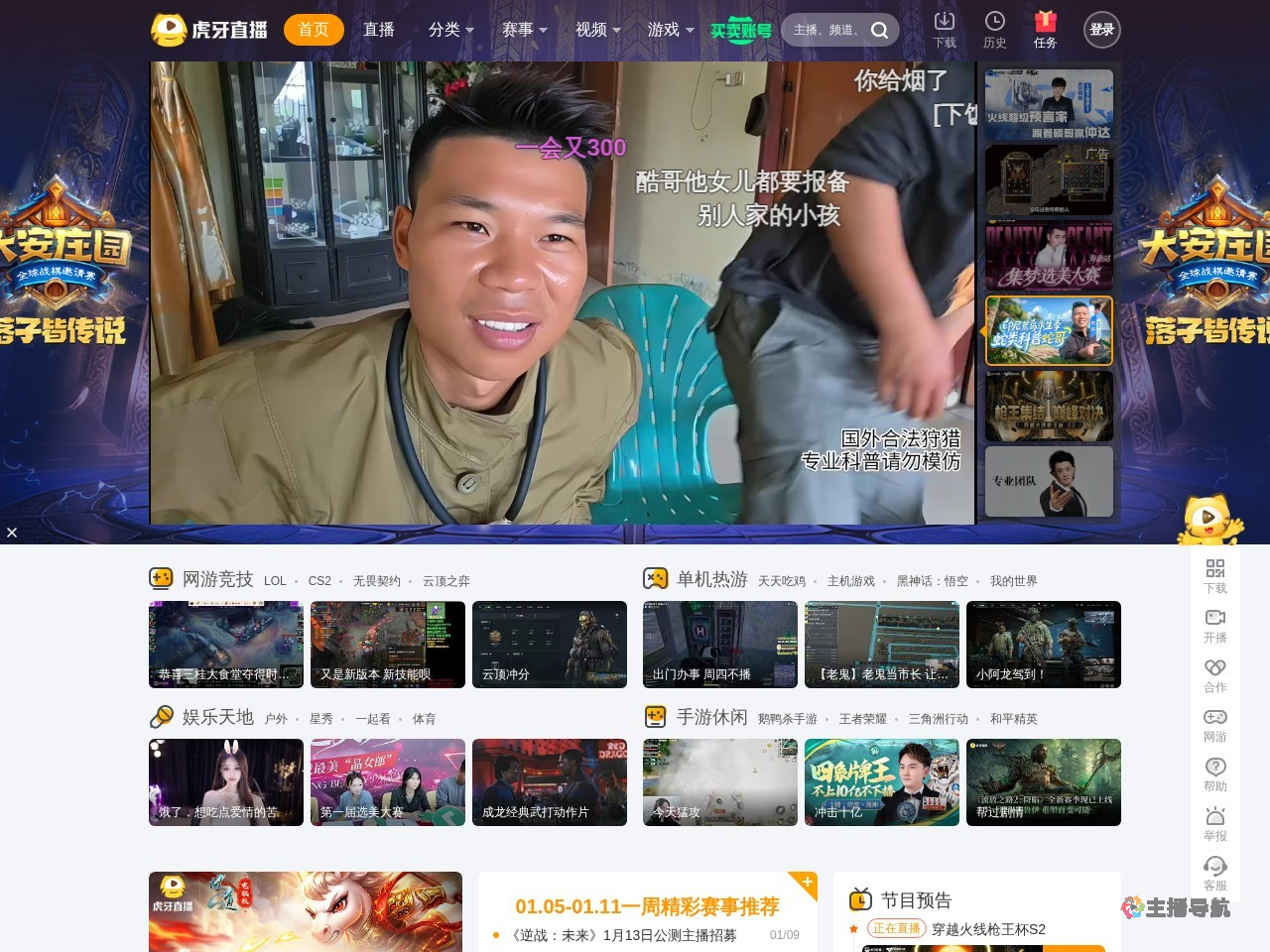This screenshot has width=1270, height=952.
Task: Click the search magnifier icon
Action: click(x=880, y=30)
